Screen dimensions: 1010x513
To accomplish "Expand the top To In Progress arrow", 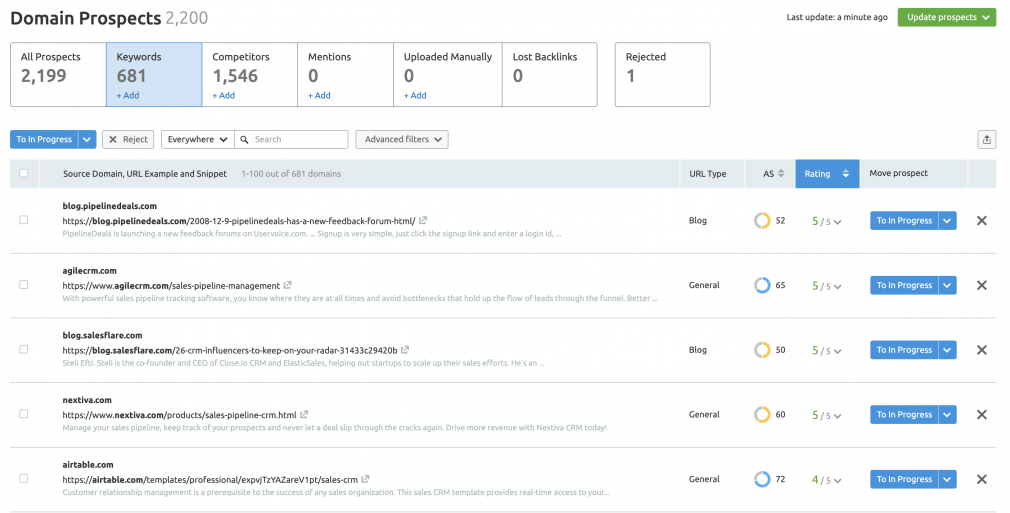I will tap(87, 139).
